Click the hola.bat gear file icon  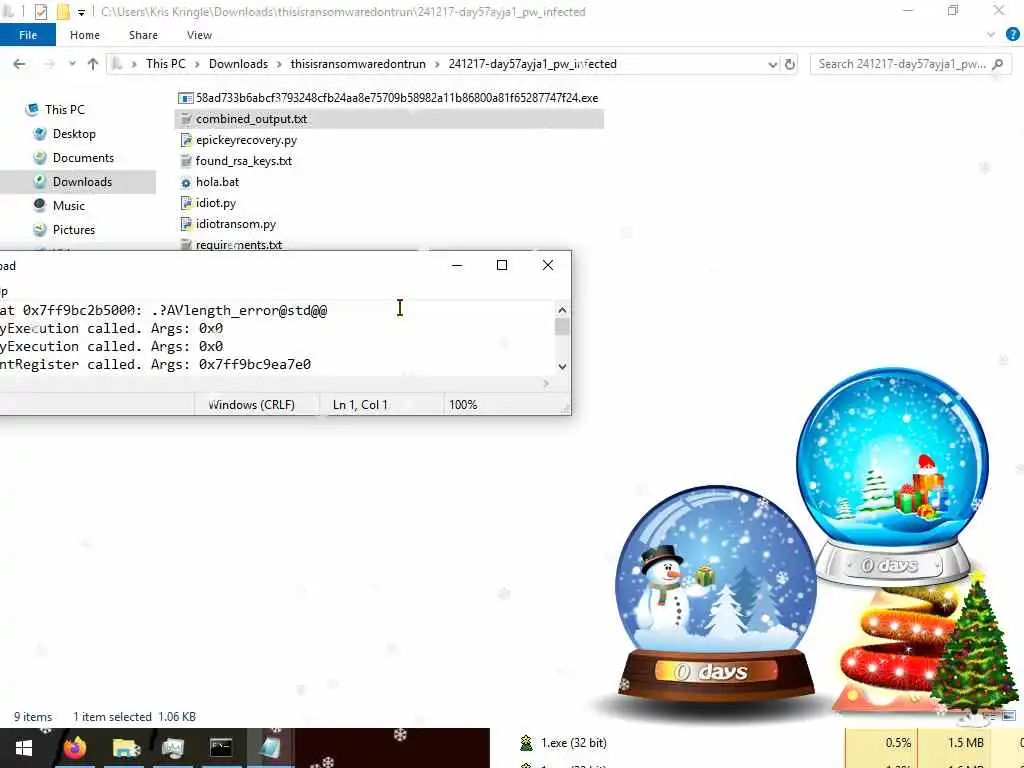pos(185,183)
